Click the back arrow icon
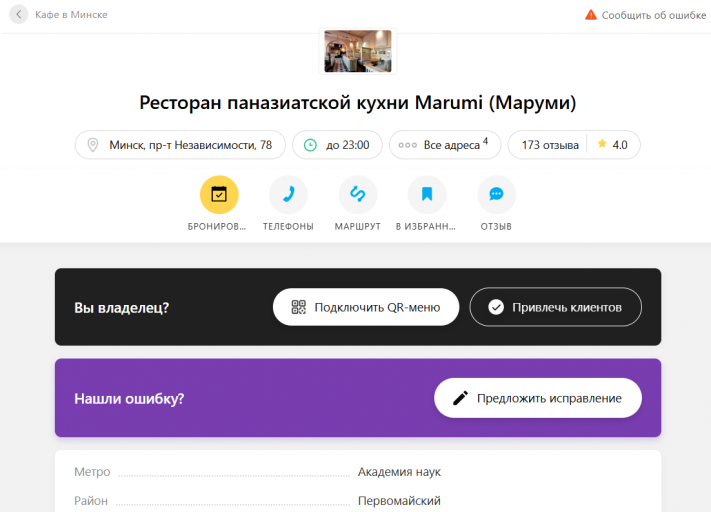 coord(19,15)
